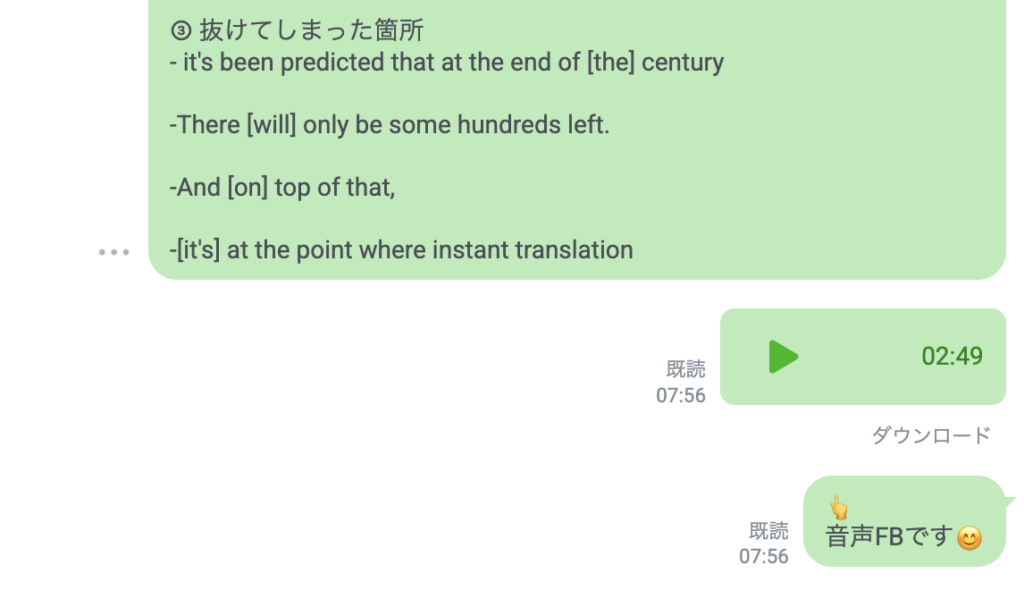Viewport: 1024px width, 590px height.
Task: Select the 音声FBです message bubble
Action: [x=904, y=521]
